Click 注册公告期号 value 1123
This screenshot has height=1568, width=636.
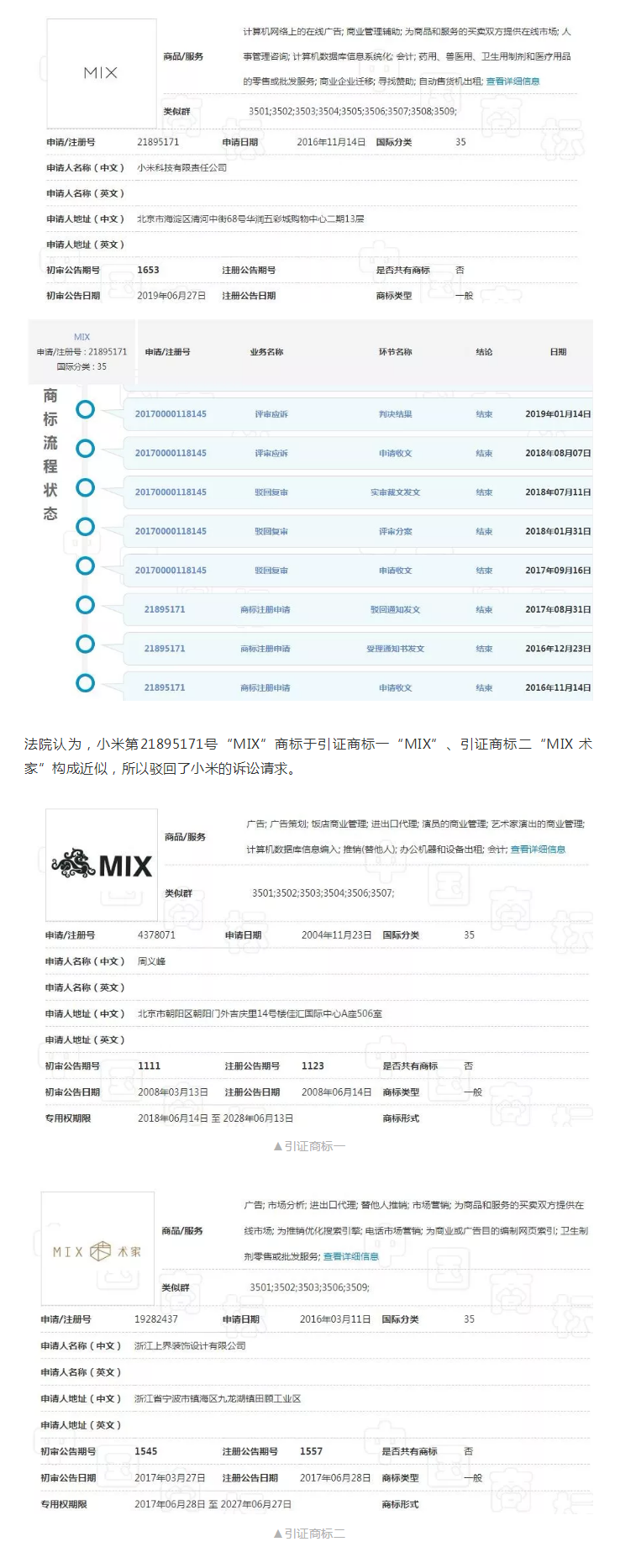tap(313, 1066)
